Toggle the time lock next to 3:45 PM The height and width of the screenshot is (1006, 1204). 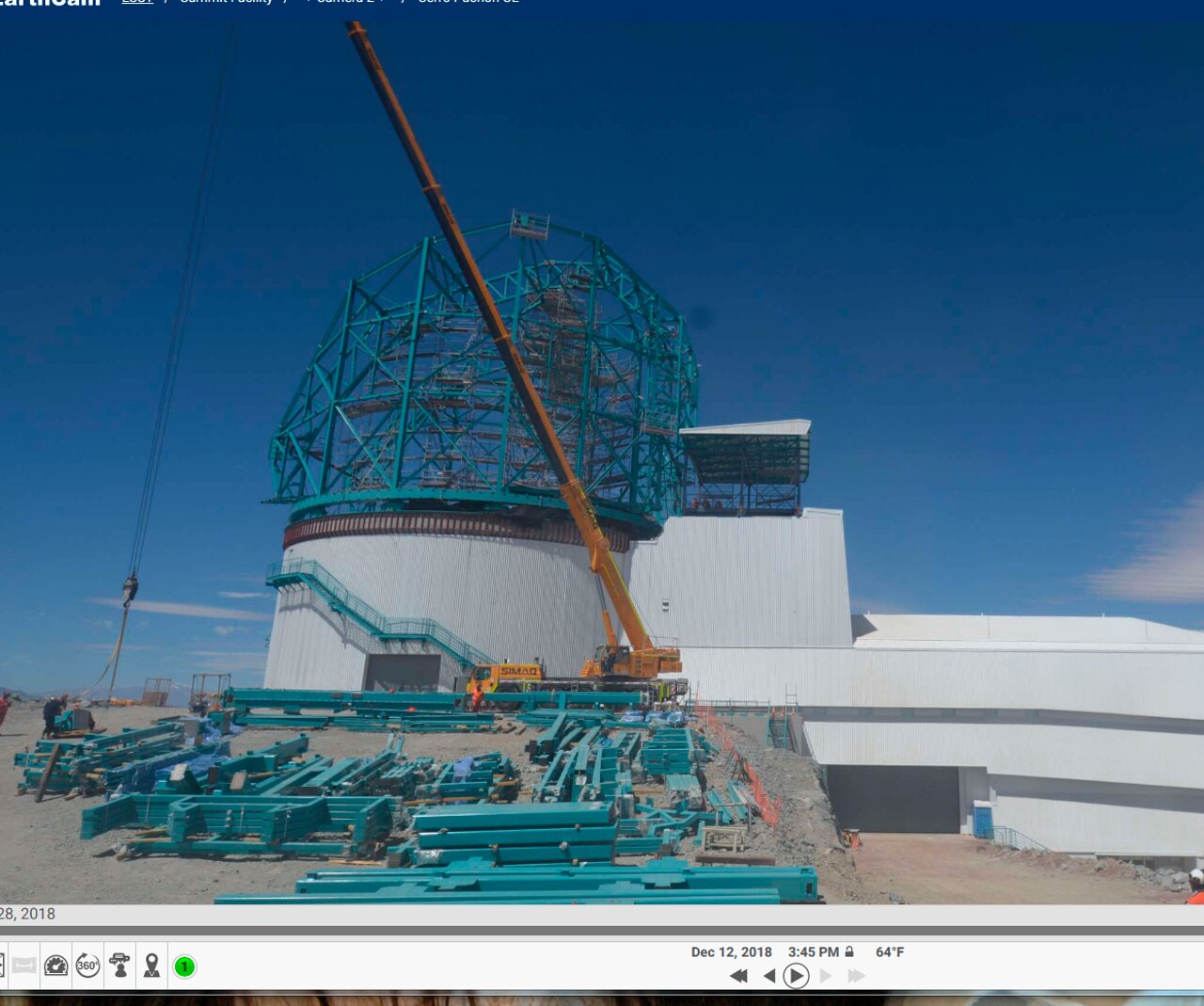pos(849,951)
